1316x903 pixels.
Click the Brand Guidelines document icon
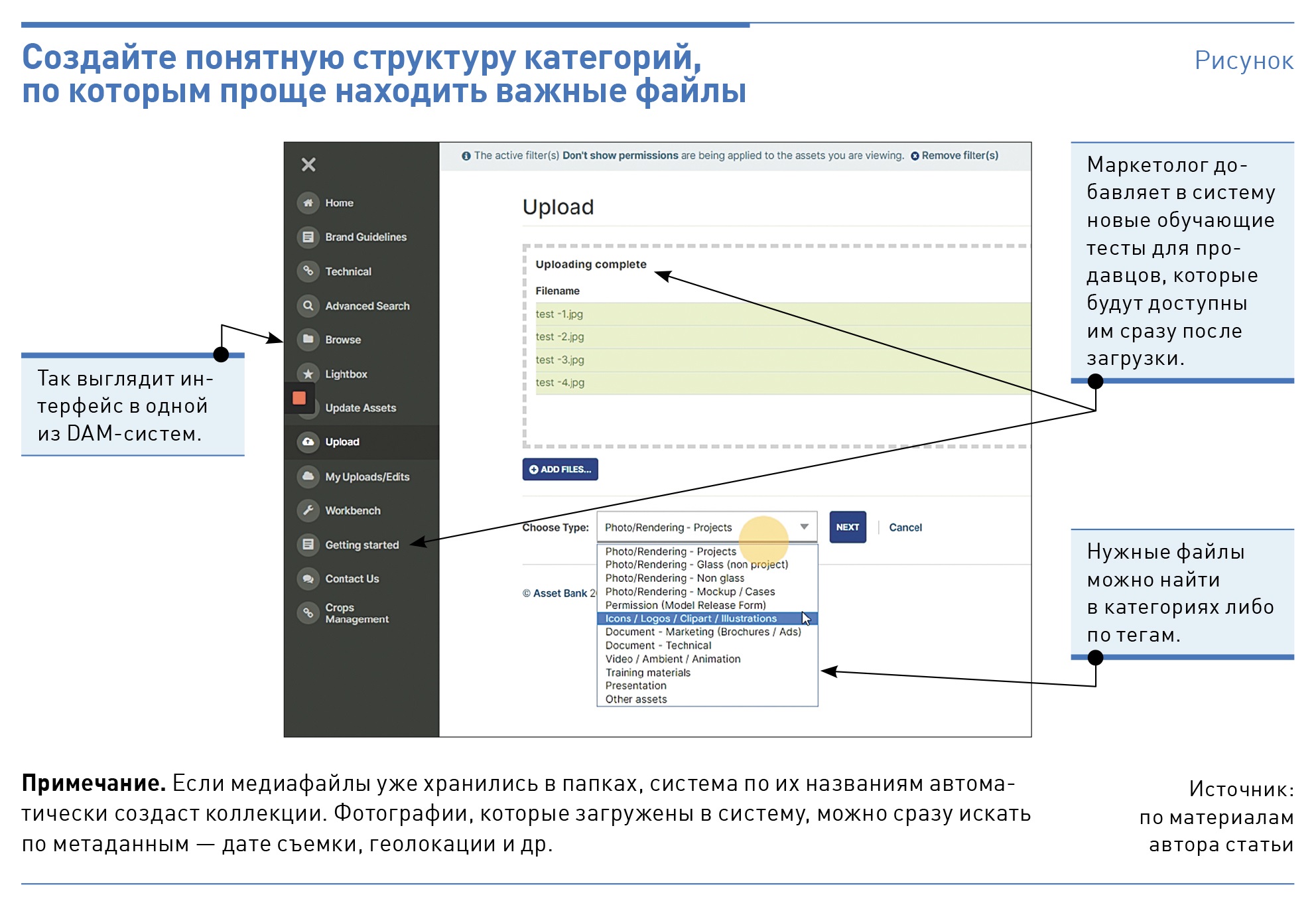[308, 237]
